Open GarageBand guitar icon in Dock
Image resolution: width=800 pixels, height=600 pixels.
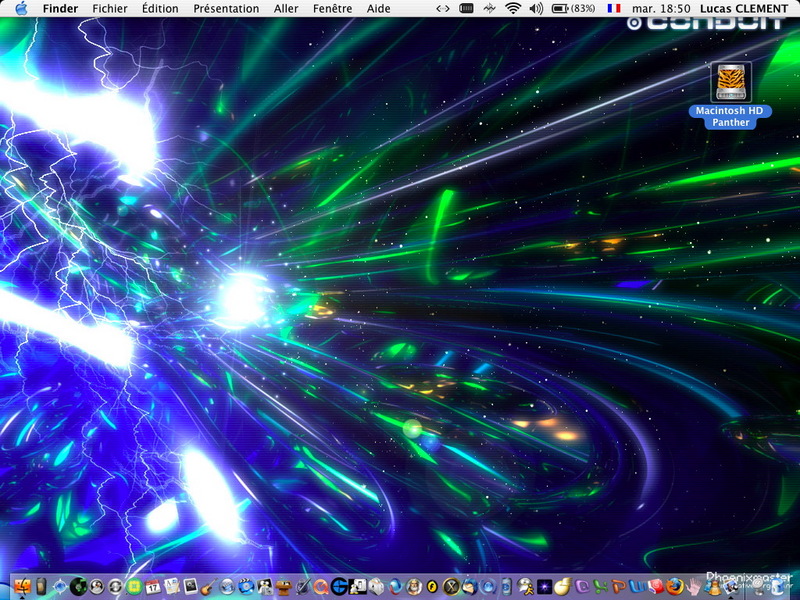[209, 587]
